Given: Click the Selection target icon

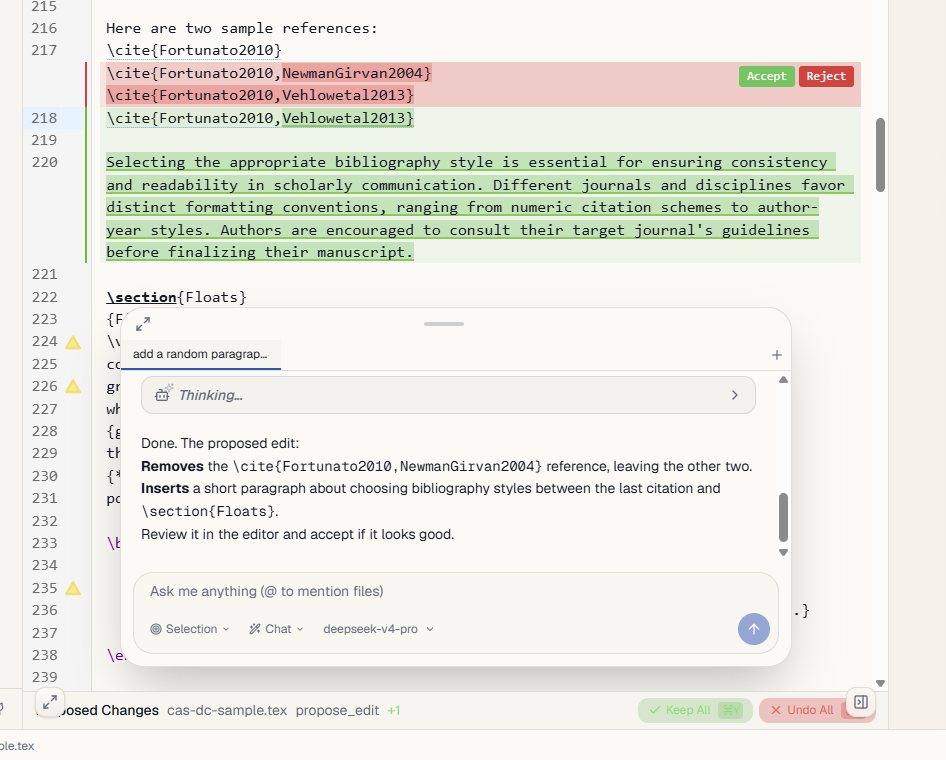Looking at the screenshot, I should coord(156,629).
